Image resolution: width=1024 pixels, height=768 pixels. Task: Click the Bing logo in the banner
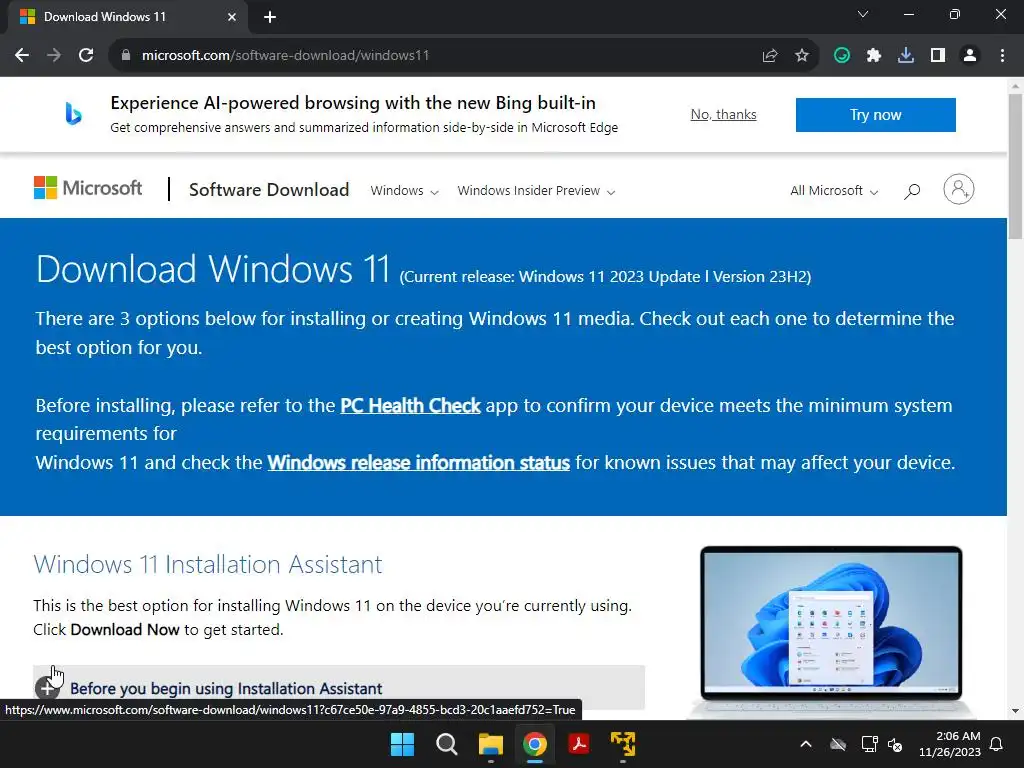tap(73, 114)
